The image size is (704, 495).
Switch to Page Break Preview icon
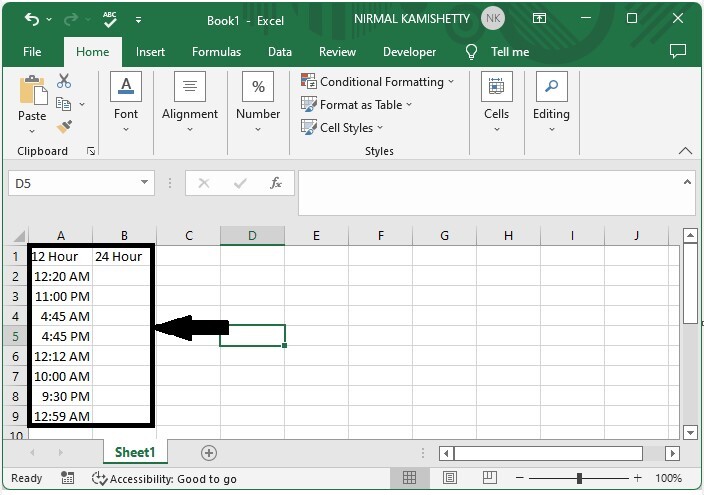click(489, 477)
